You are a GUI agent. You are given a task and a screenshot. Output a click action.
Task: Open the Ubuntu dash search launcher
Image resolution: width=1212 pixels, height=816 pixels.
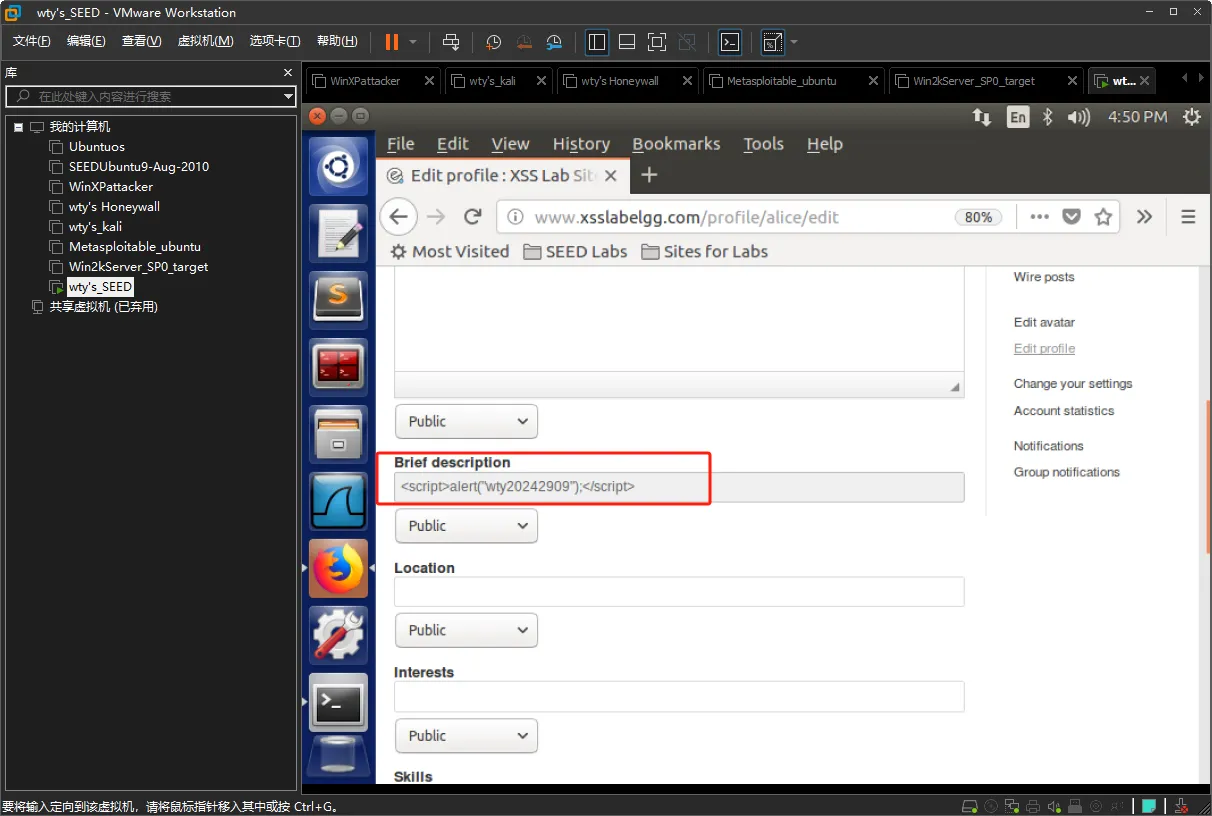(338, 166)
